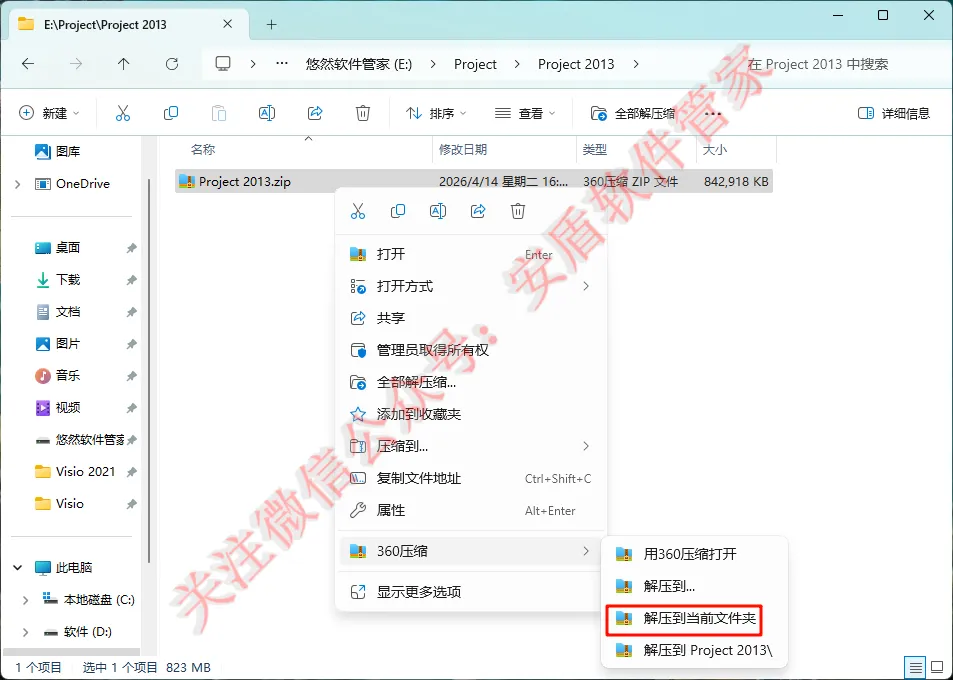The image size is (953, 680).
Task: Open the 新建 dropdown
Action: (x=49, y=113)
